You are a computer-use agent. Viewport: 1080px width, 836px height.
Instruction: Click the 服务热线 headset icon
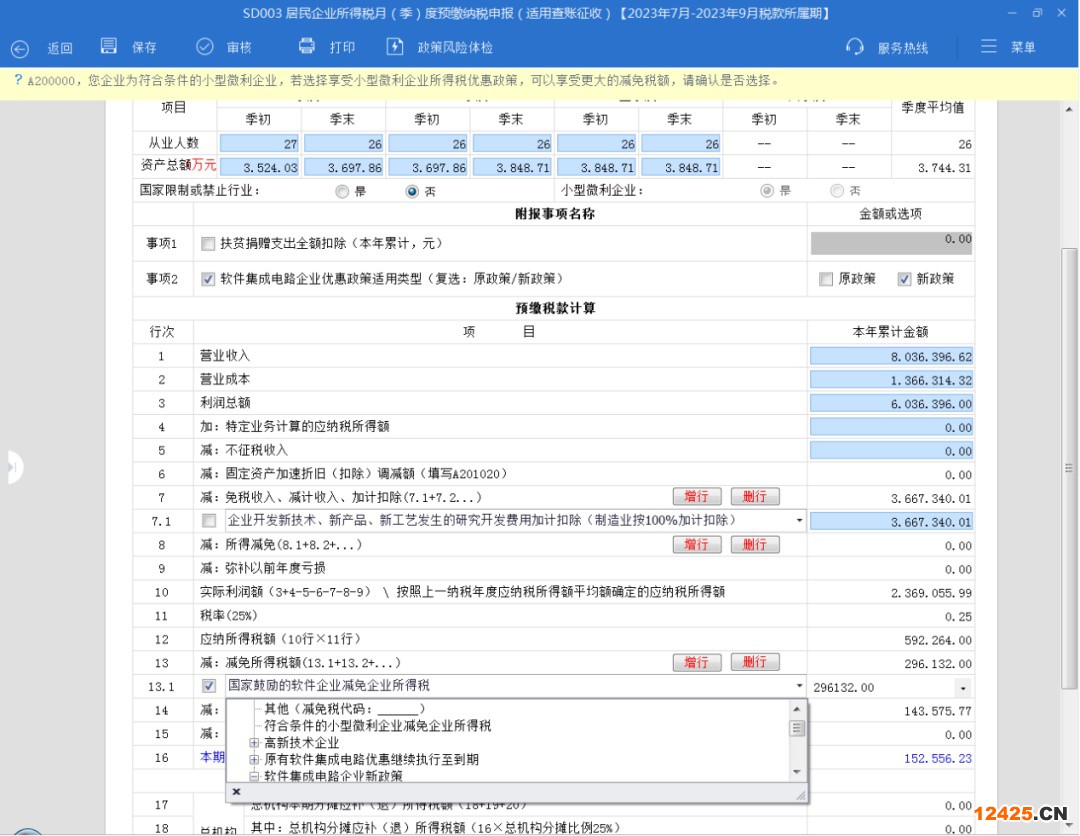pos(855,47)
